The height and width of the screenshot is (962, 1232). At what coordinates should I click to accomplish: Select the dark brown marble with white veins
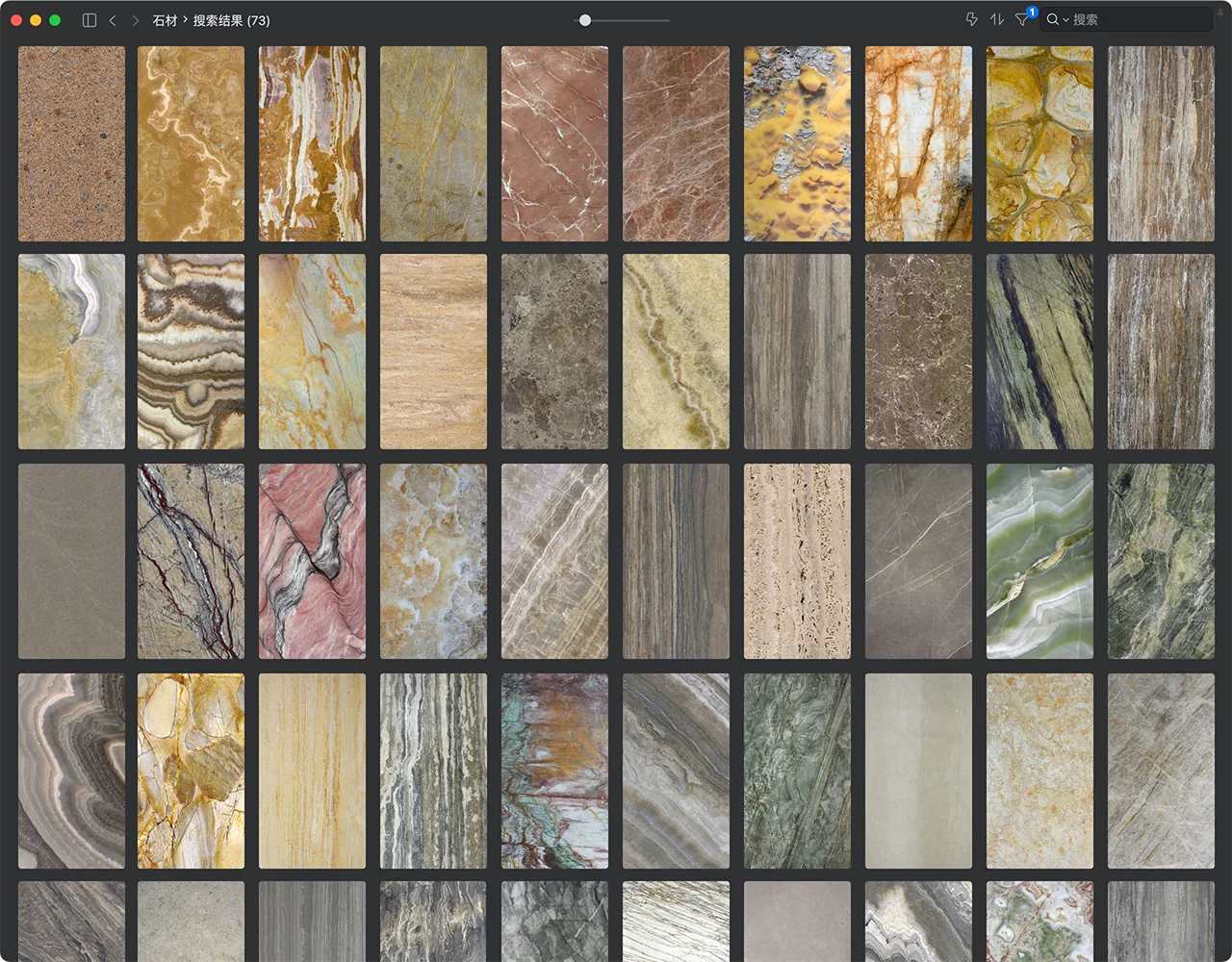tap(918, 351)
